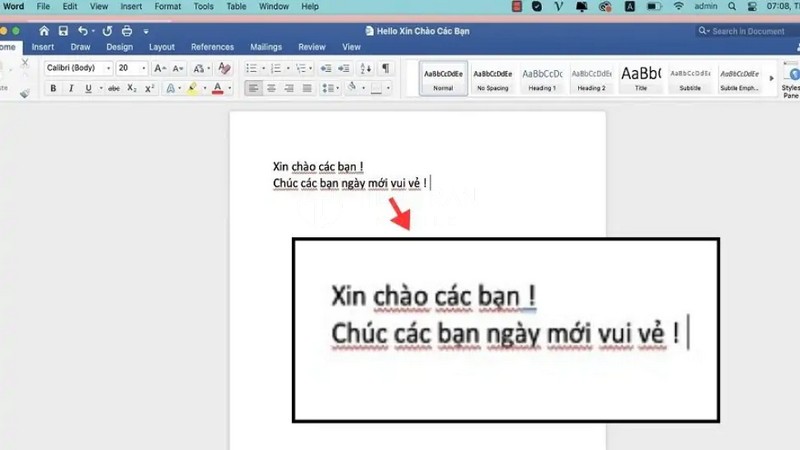Redo the last action with the circular arrow
This screenshot has width=800, height=450.
[x=107, y=31]
